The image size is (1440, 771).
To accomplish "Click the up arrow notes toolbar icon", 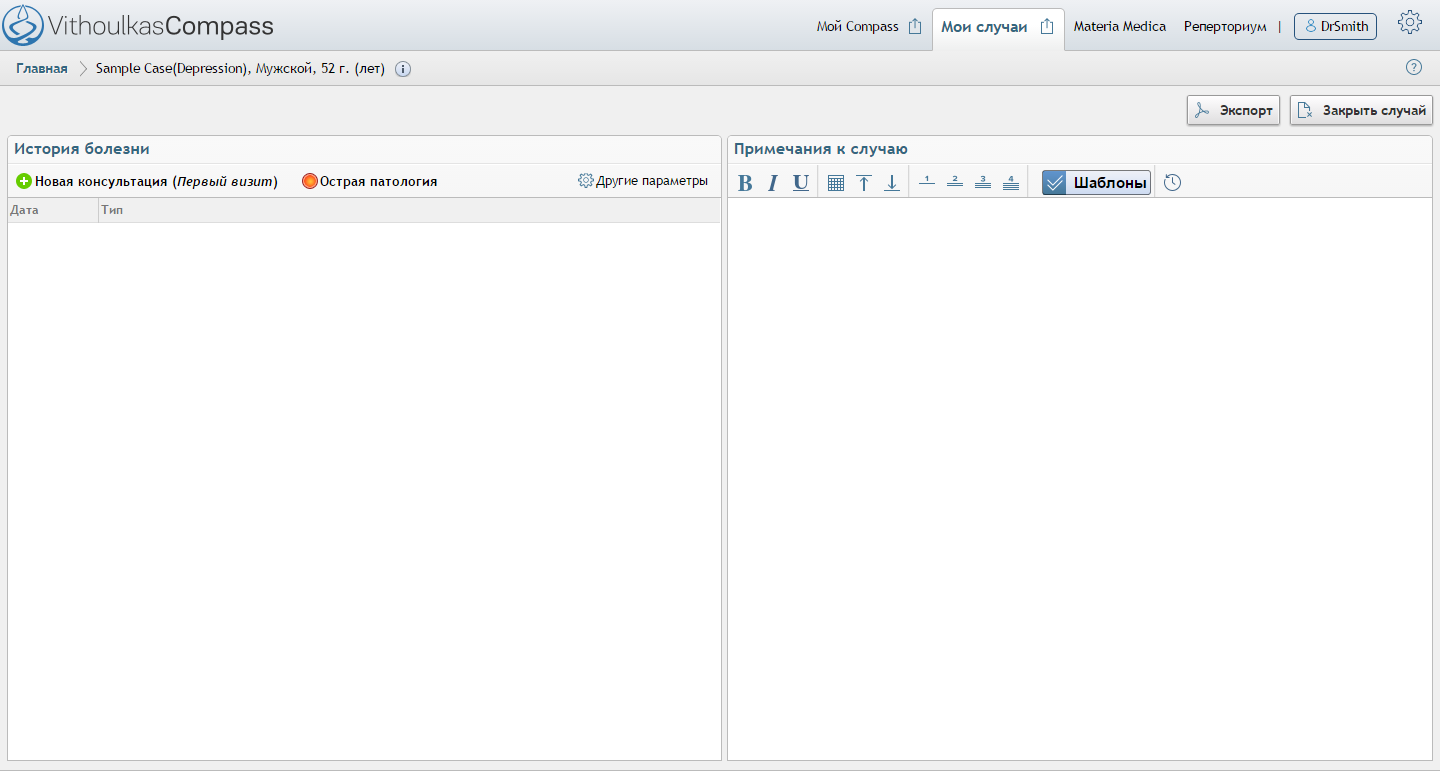I will [864, 183].
